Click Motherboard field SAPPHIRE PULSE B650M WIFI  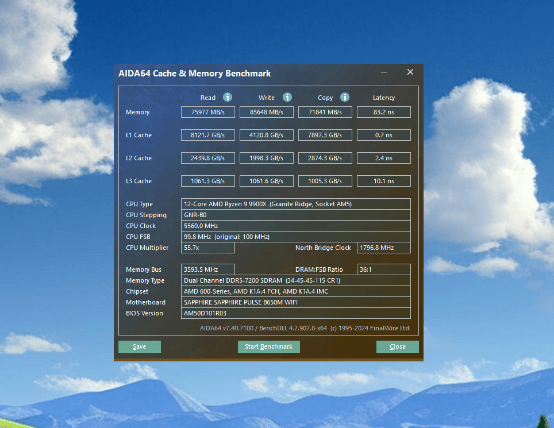coord(296,303)
